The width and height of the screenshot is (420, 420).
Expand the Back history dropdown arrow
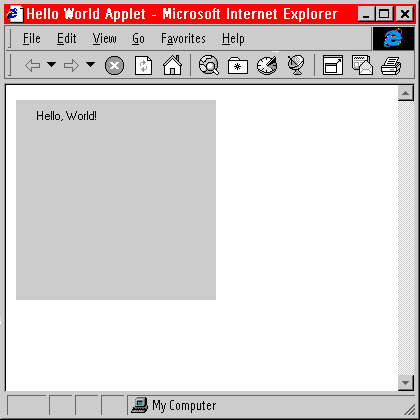pos(51,64)
